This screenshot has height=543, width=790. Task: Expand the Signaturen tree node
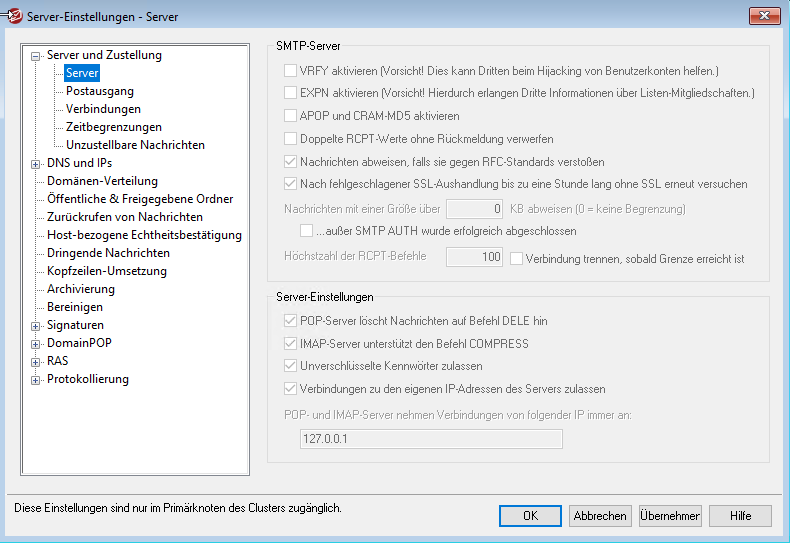tap(37, 326)
